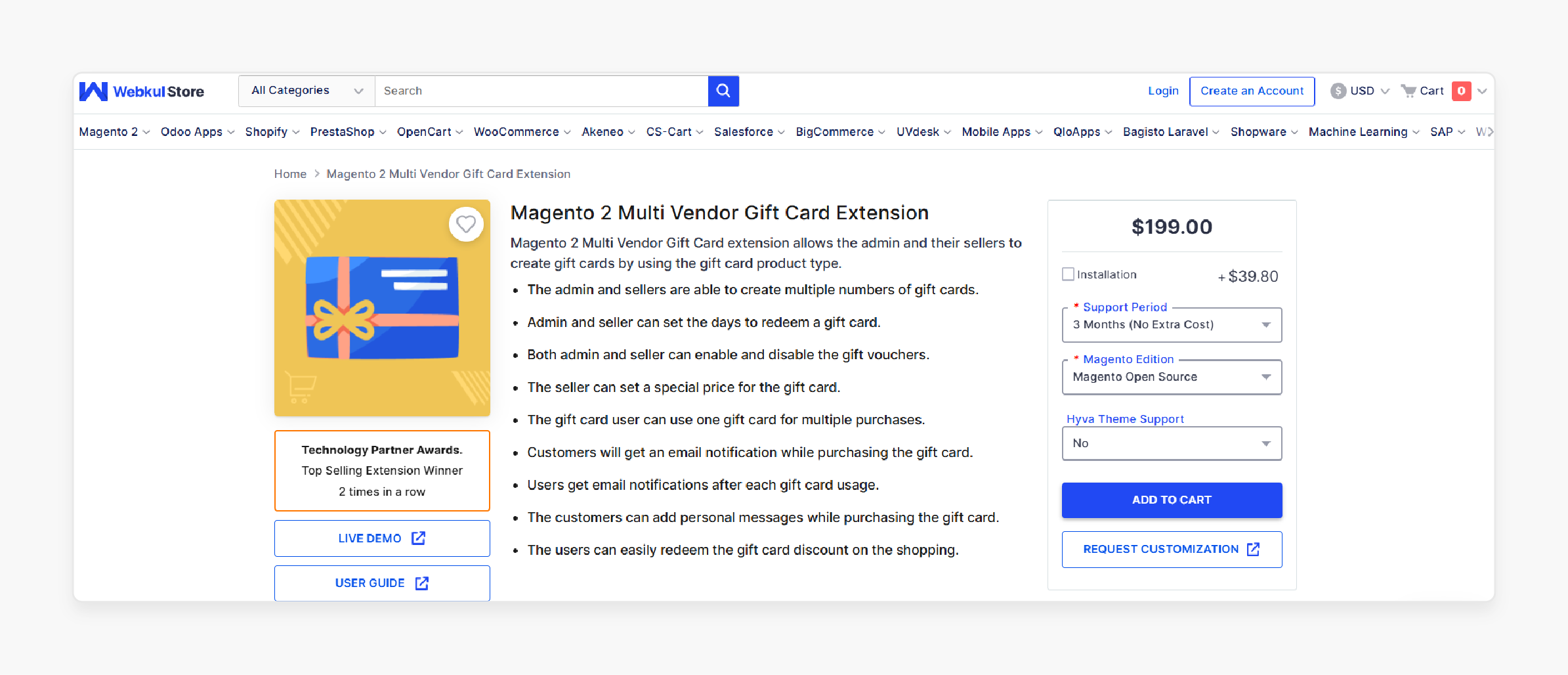The image size is (1568, 675).
Task: Open the Machine Learning menu
Action: point(1364,132)
